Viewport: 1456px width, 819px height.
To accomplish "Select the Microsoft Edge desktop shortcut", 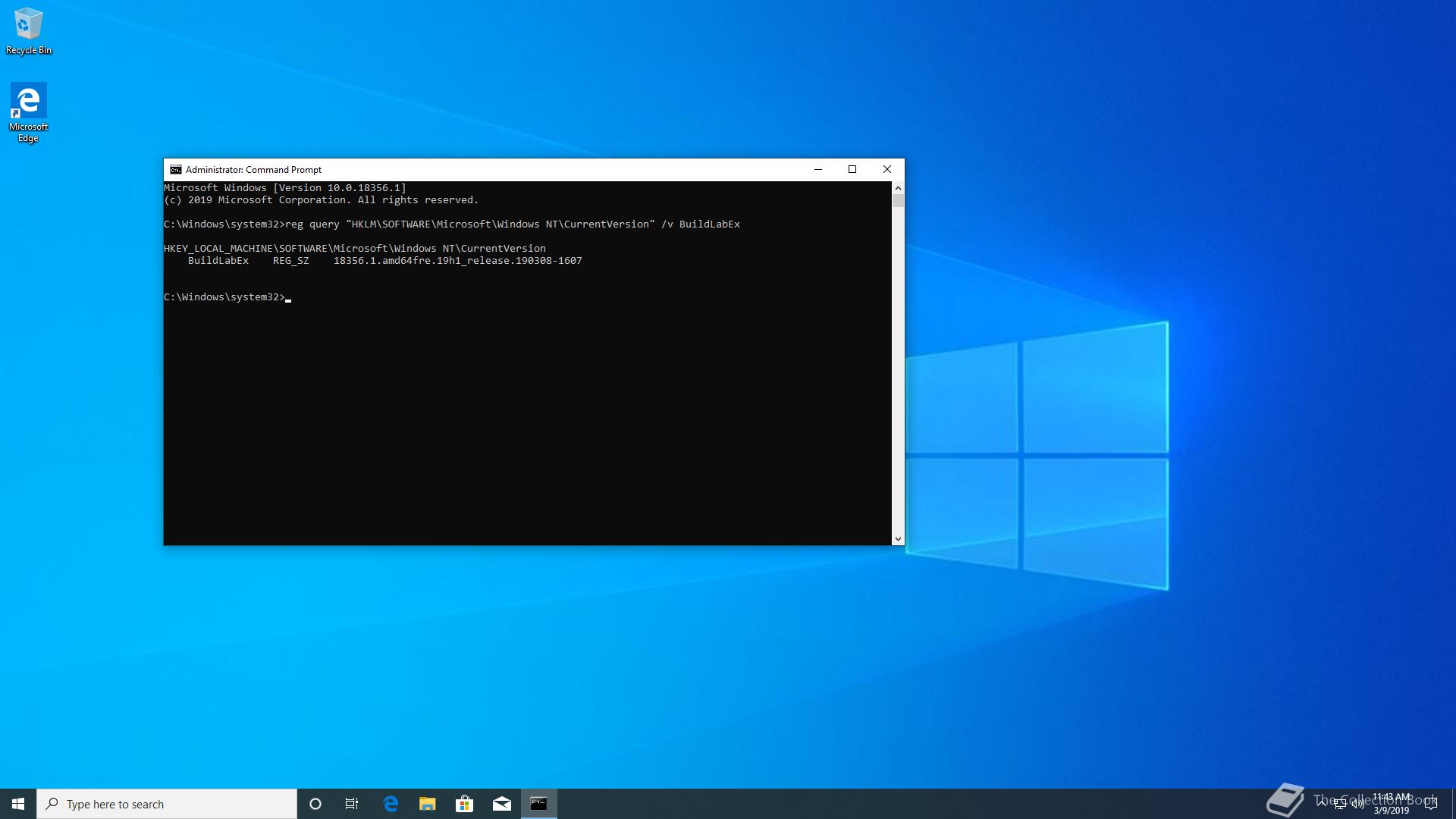I will click(x=28, y=112).
